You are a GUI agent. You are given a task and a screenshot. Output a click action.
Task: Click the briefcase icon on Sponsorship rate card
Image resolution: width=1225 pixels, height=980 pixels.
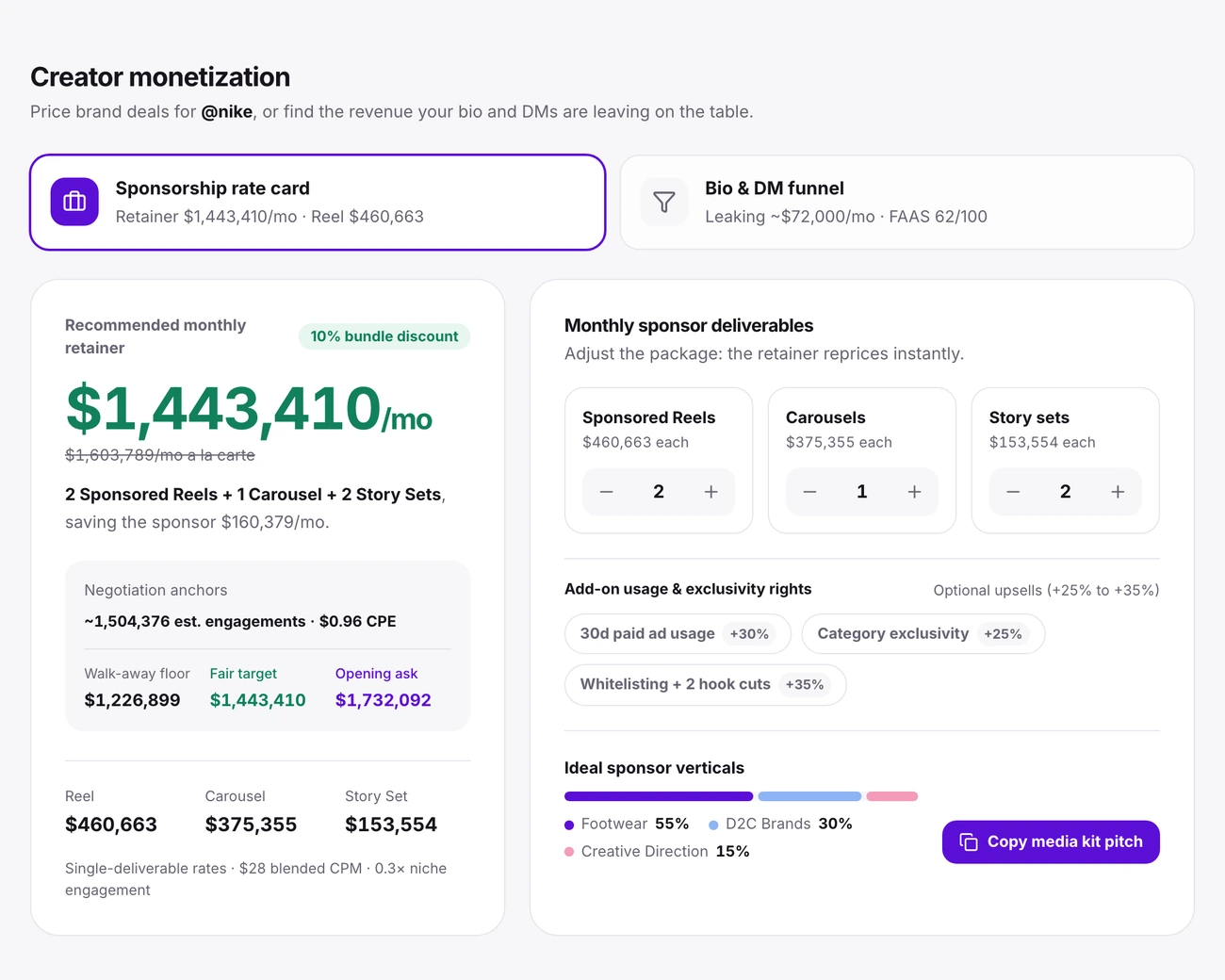(74, 202)
